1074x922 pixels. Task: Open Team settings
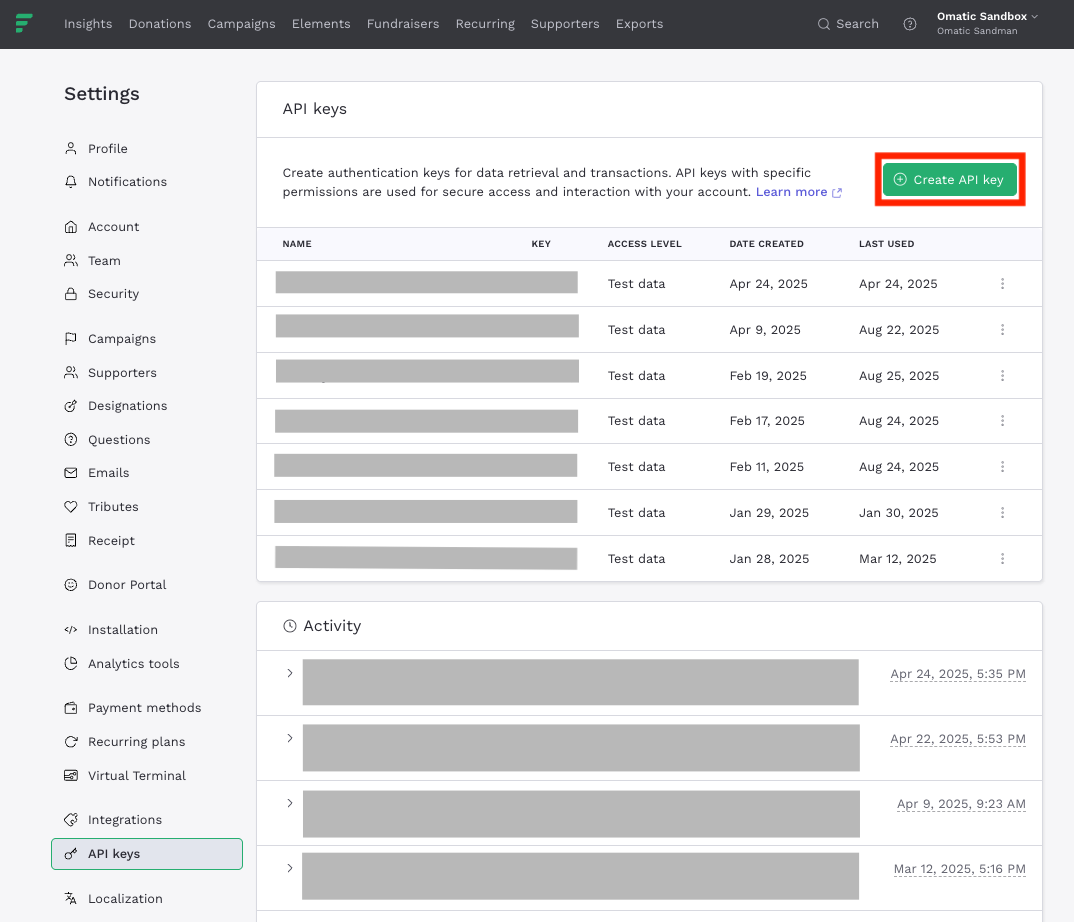(92, 261)
